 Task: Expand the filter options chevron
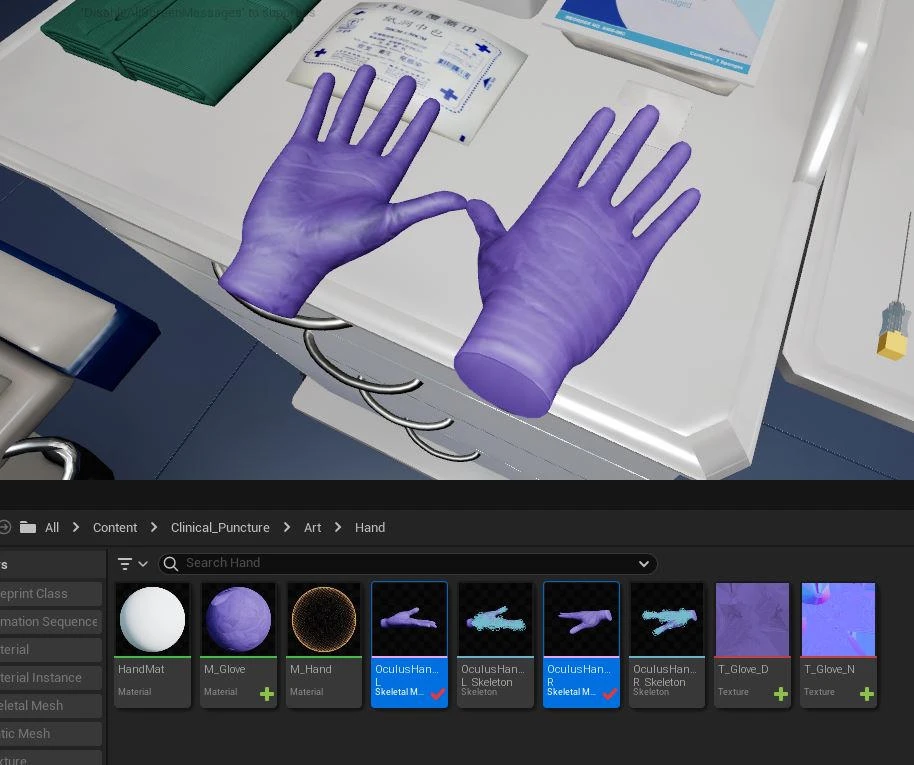tap(143, 564)
